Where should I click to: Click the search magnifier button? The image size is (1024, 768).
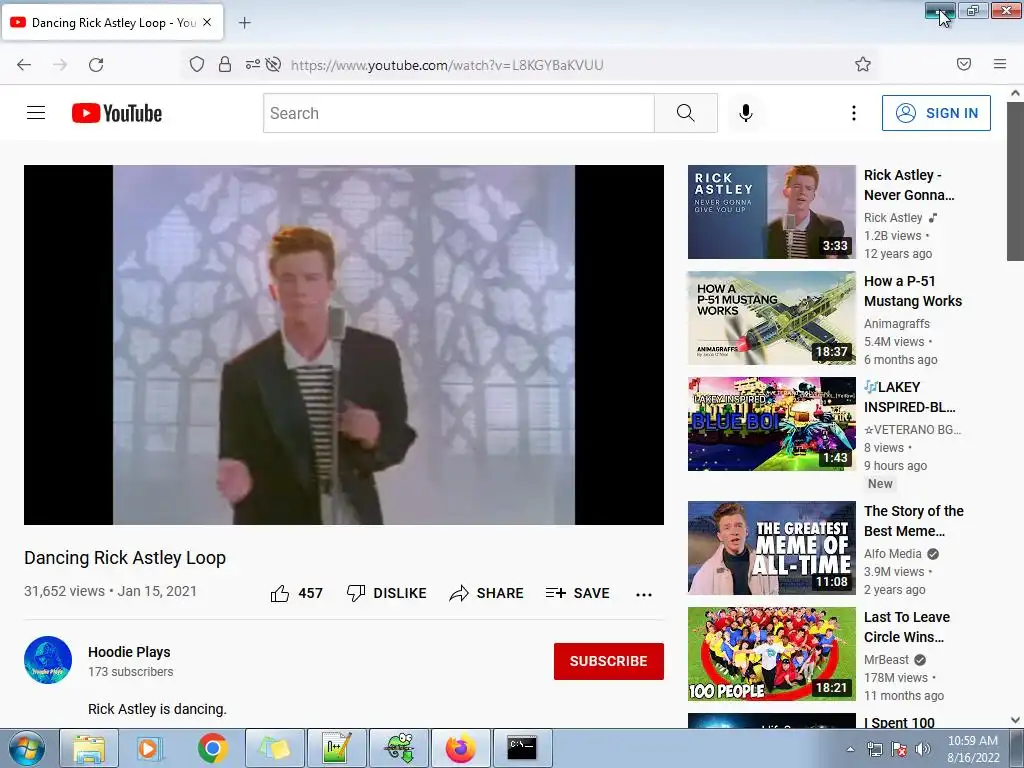point(686,113)
